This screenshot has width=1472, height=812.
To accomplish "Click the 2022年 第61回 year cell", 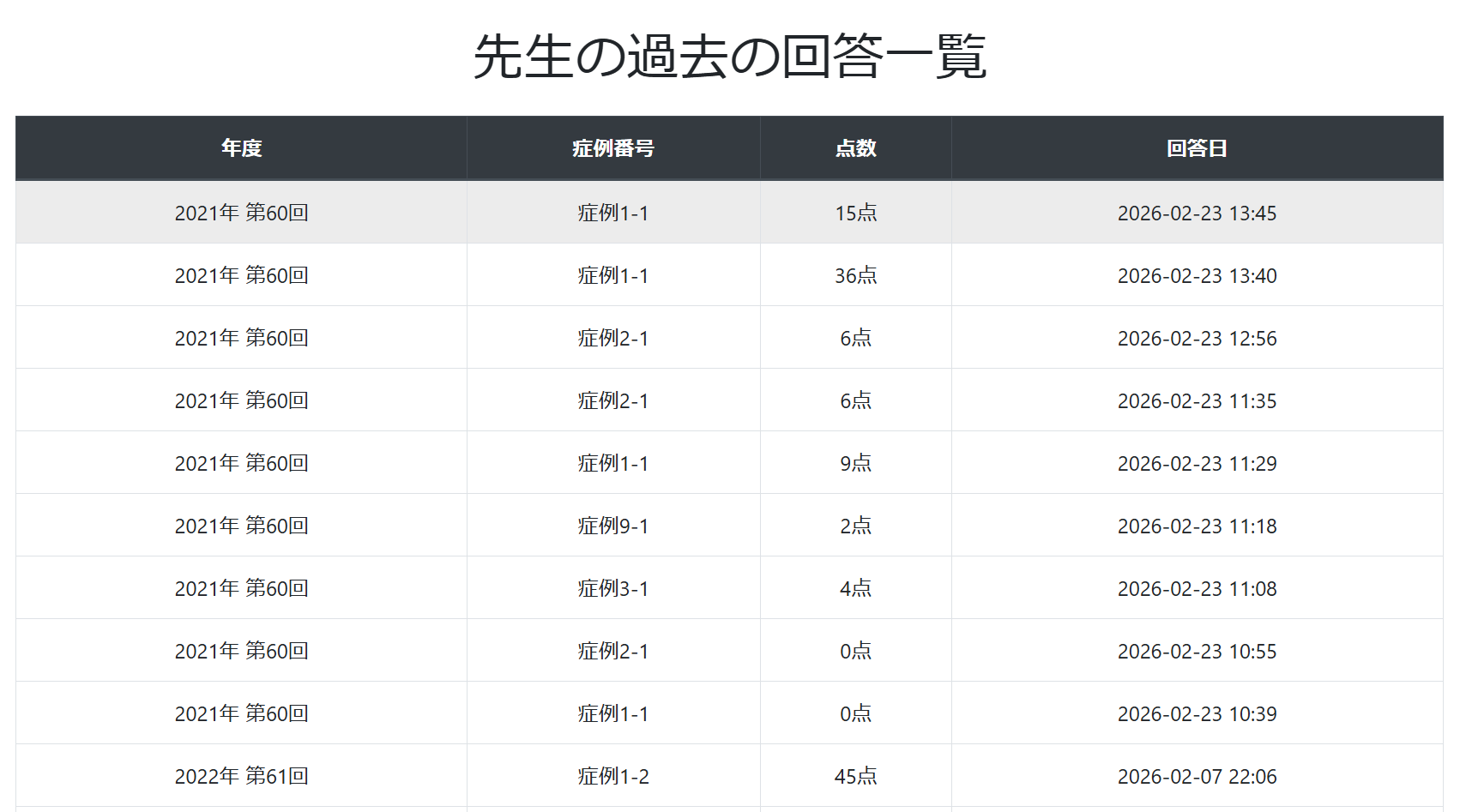I will (241, 776).
